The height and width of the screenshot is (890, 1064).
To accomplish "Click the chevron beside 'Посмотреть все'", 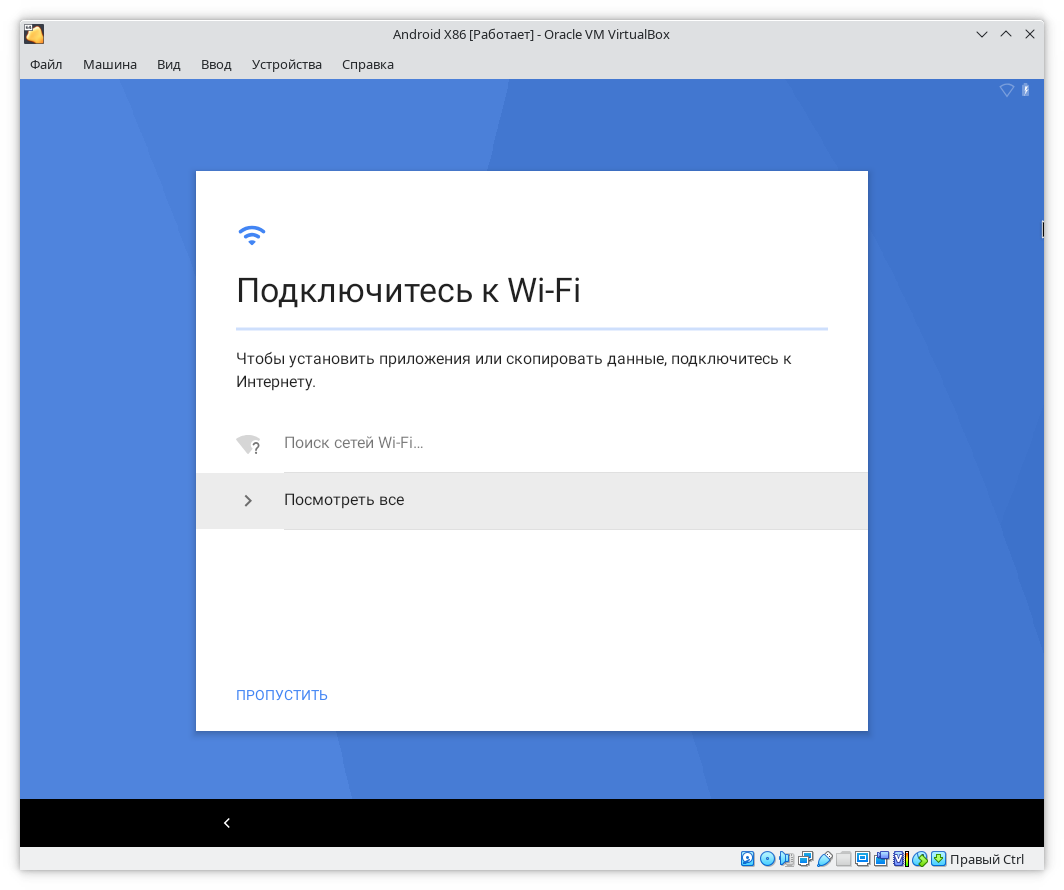I will coord(248,500).
